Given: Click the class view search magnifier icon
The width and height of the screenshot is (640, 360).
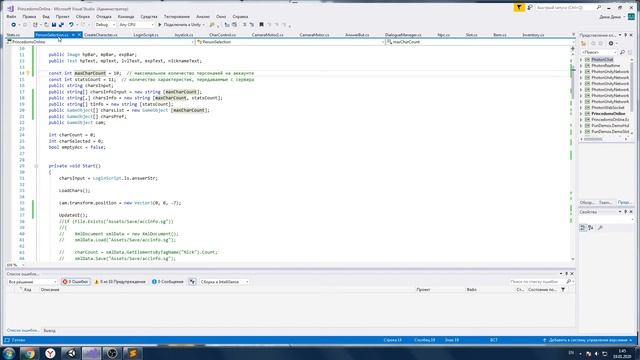Looking at the screenshot, I should (622, 52).
